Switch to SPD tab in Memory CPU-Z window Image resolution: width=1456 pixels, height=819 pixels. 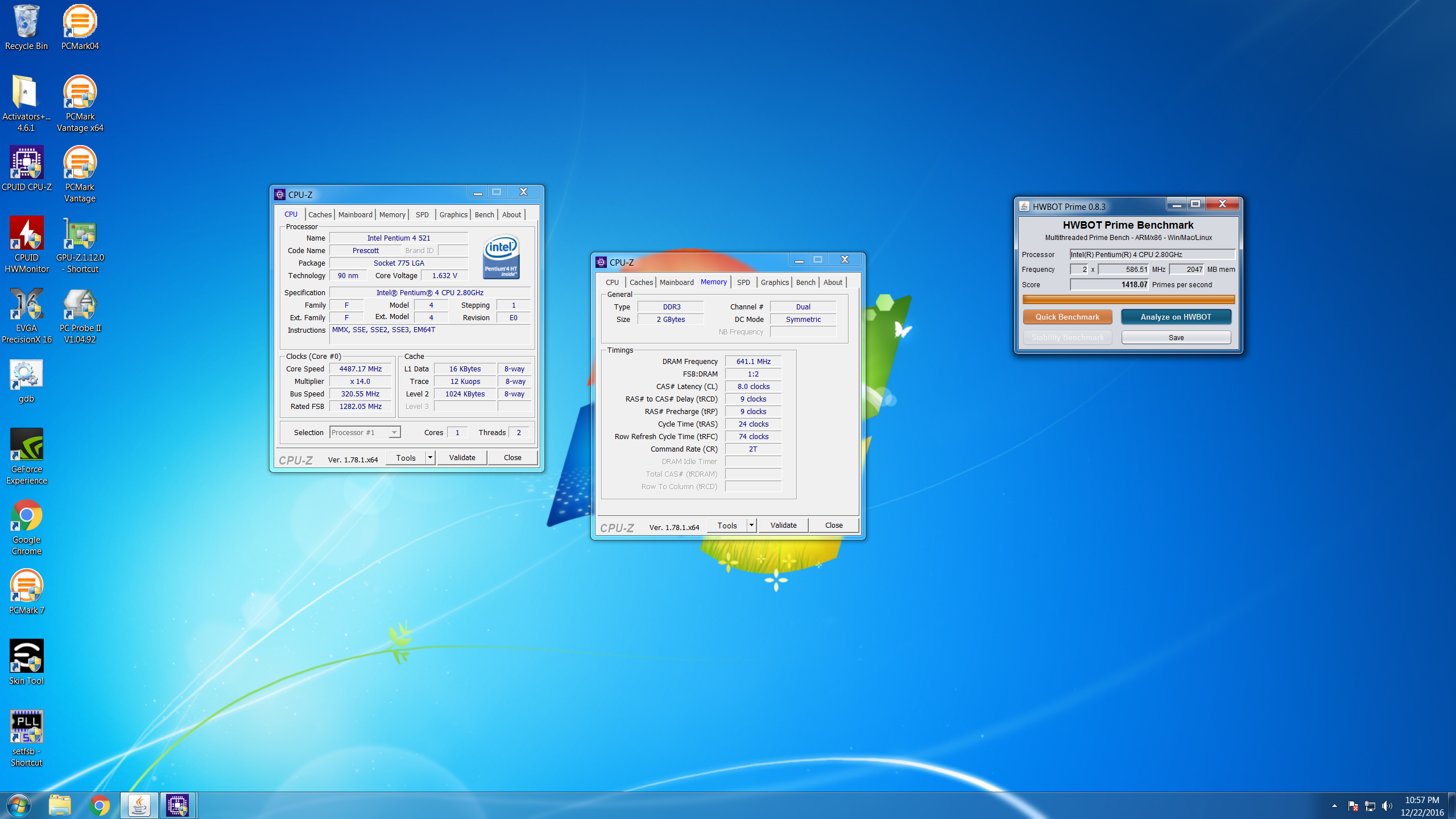click(743, 282)
